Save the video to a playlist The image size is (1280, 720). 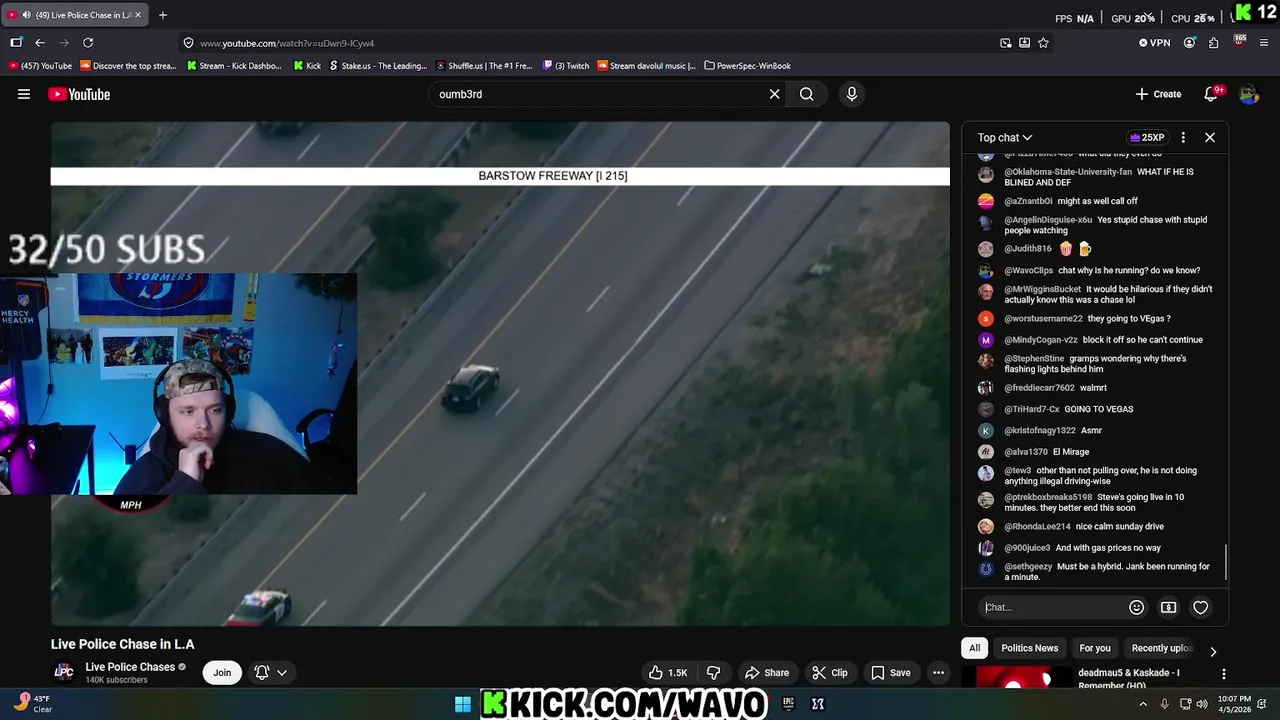(891, 673)
